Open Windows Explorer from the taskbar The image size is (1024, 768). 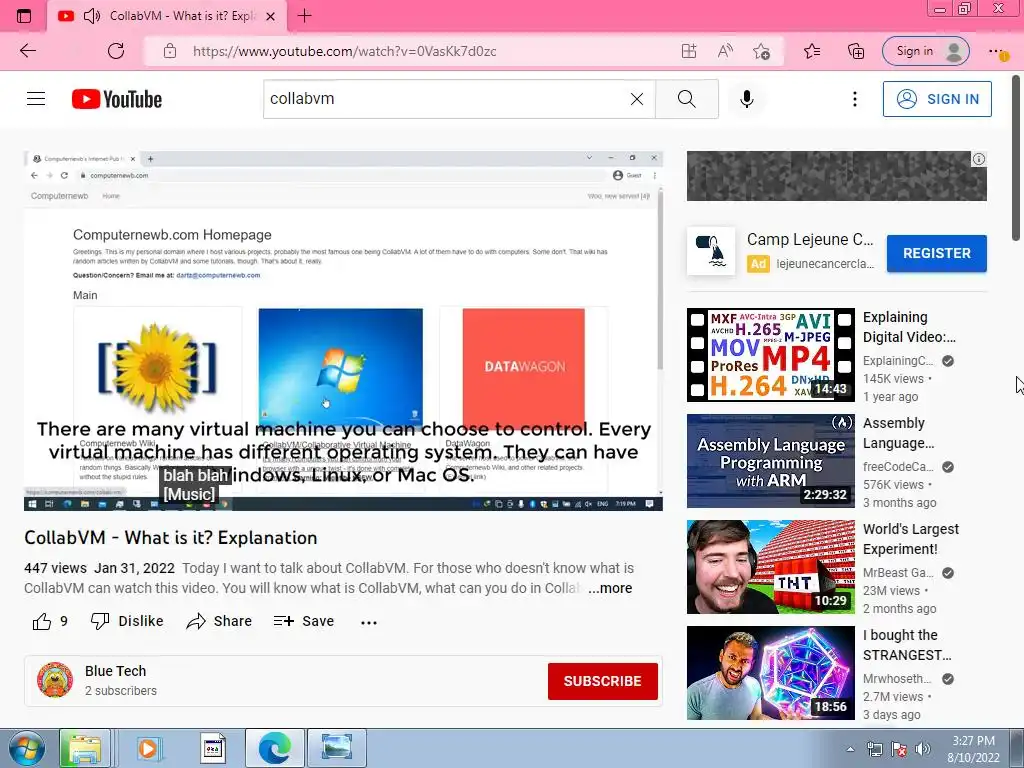click(85, 748)
